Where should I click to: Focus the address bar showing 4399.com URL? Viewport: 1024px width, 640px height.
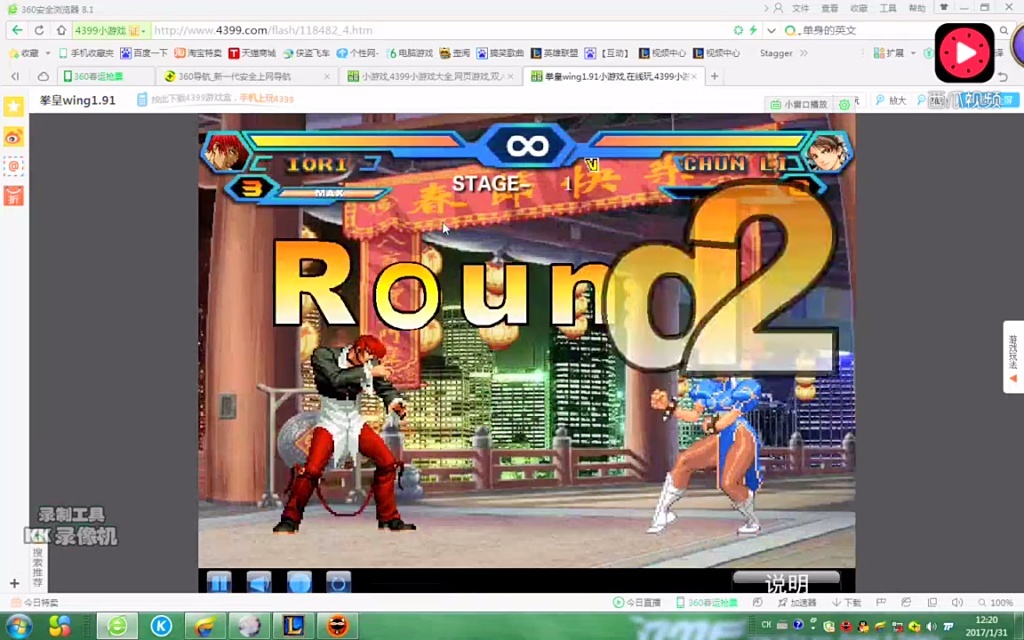click(438, 31)
